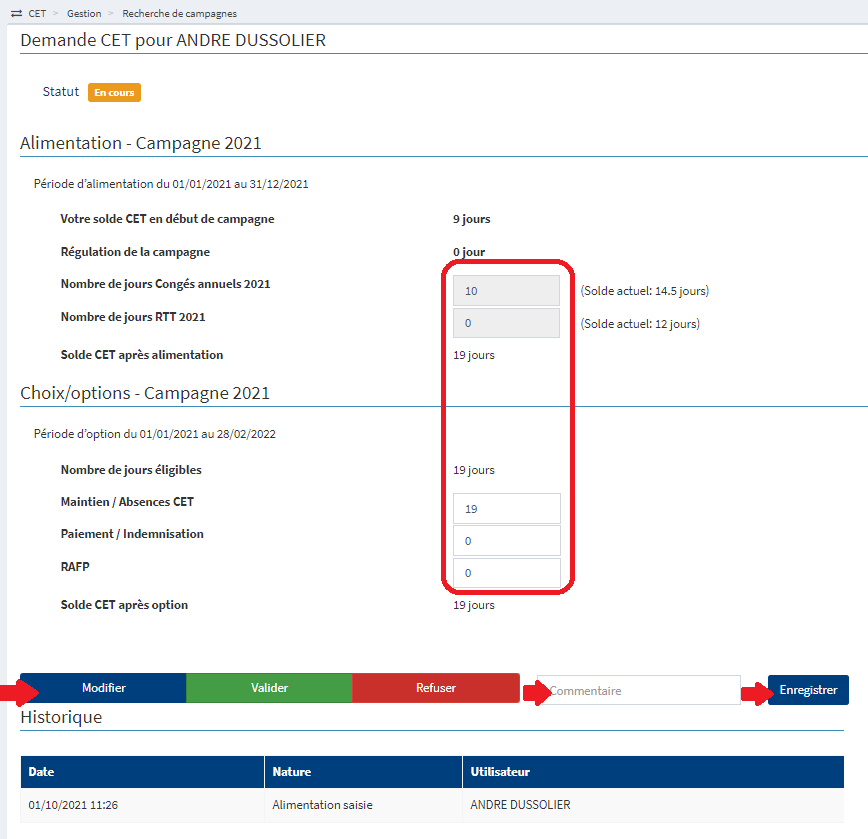The width and height of the screenshot is (868, 839).
Task: Click the Maintien / Absences CET field
Action: [505, 508]
